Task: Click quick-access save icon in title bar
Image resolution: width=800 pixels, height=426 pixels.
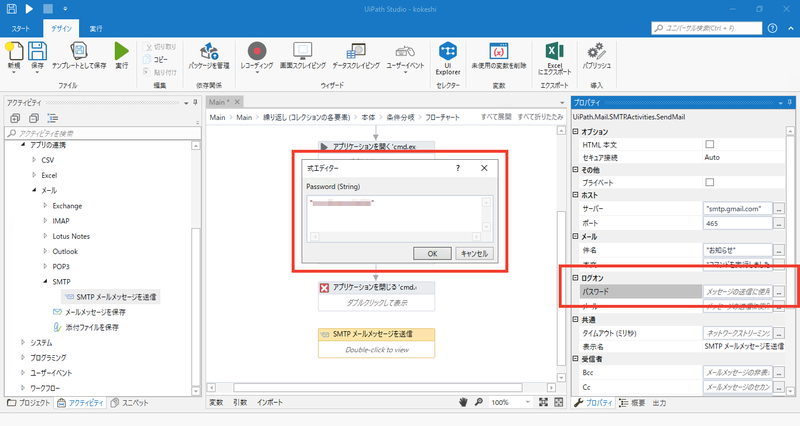Action: coord(11,9)
